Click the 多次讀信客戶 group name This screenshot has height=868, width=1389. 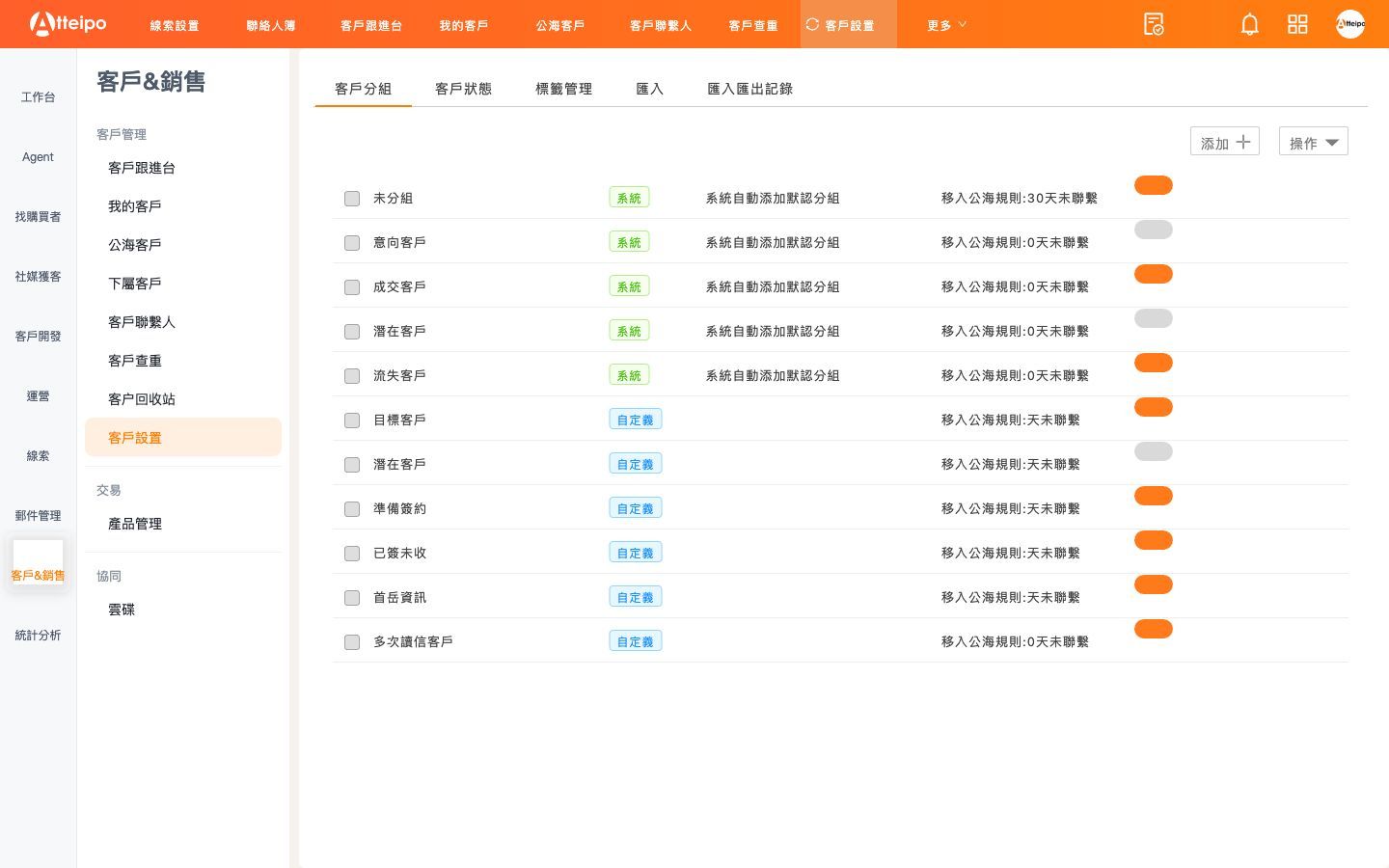tap(413, 642)
